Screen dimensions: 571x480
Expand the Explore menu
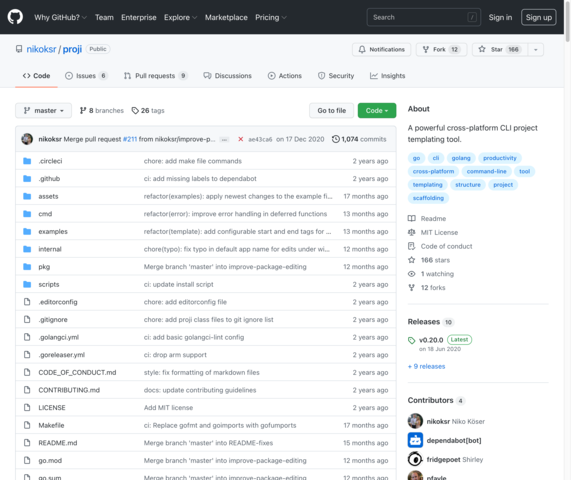click(x=180, y=17)
